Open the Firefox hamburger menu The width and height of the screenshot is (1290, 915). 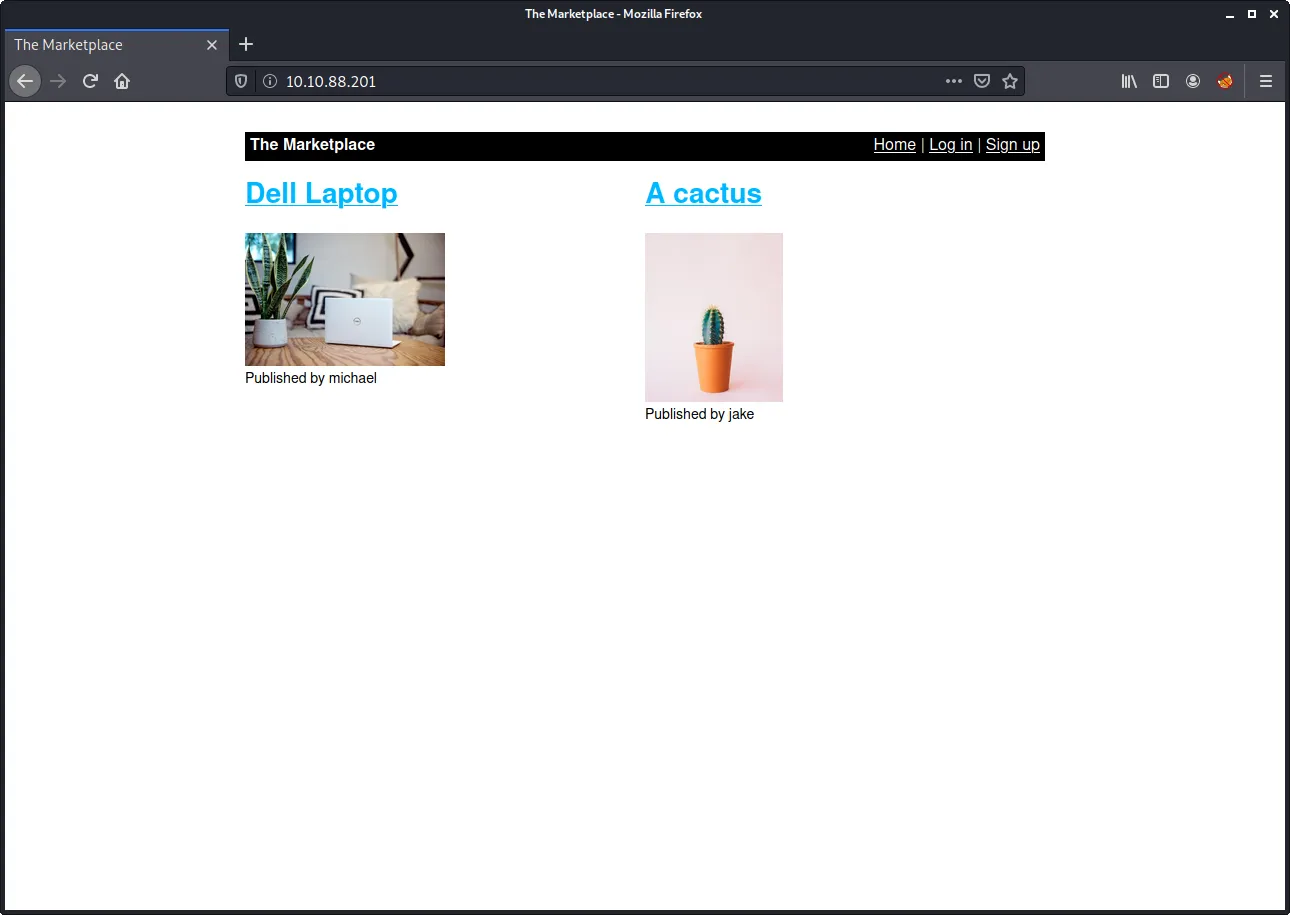pos(1266,81)
